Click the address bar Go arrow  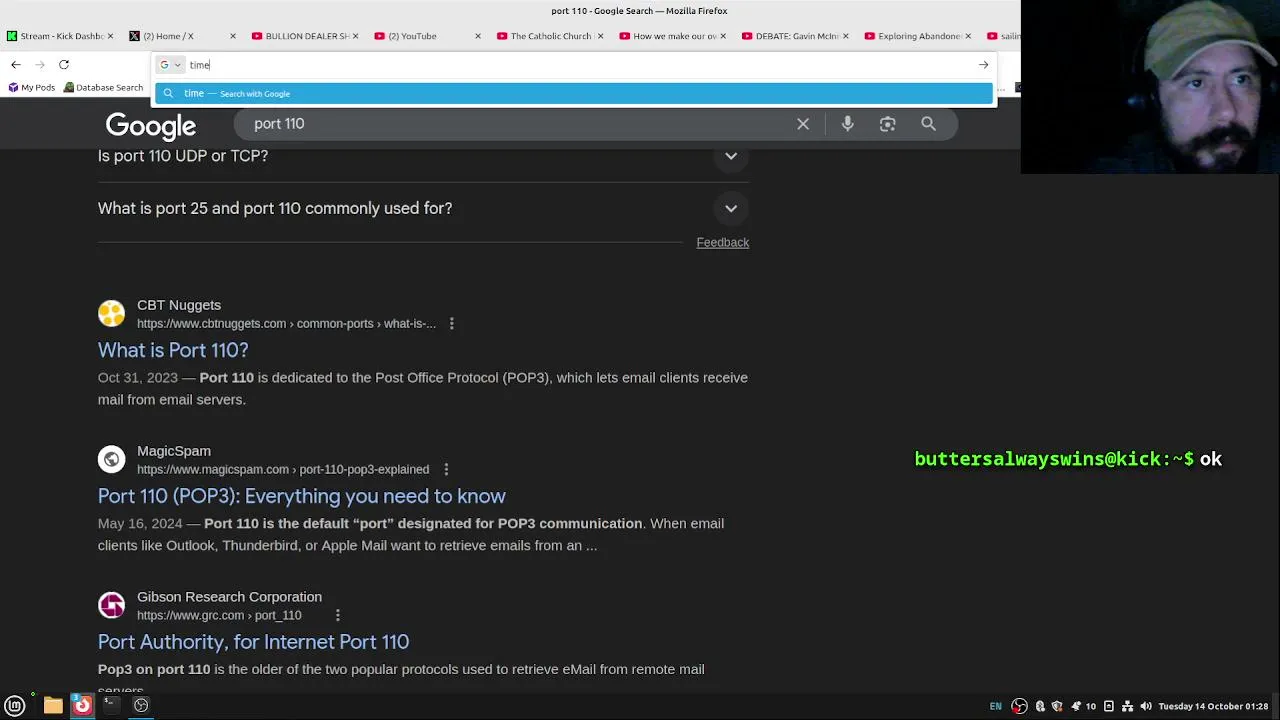click(x=983, y=65)
